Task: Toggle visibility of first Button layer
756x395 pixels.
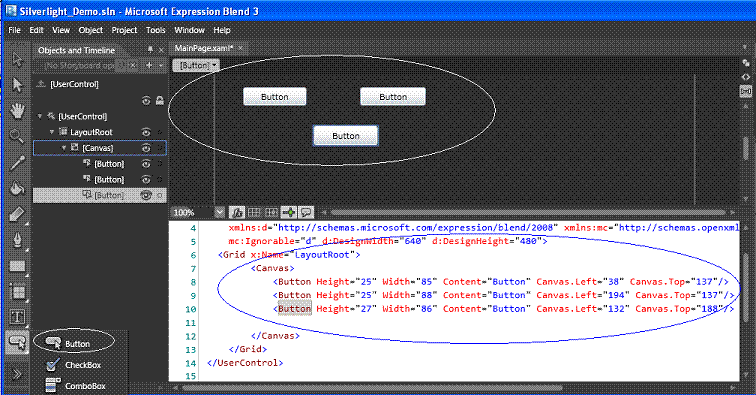Action: 146,164
